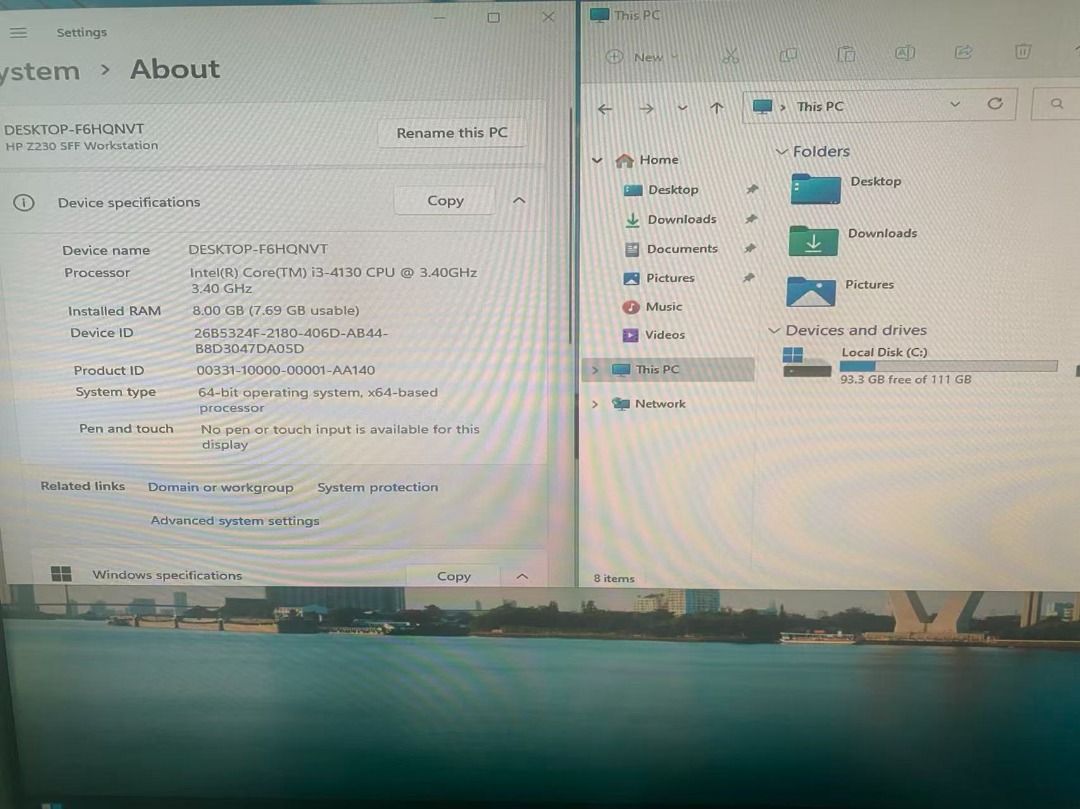Click the Settings window vertical scrollbar
Screen dimensions: 1080x809
(x=571, y=227)
